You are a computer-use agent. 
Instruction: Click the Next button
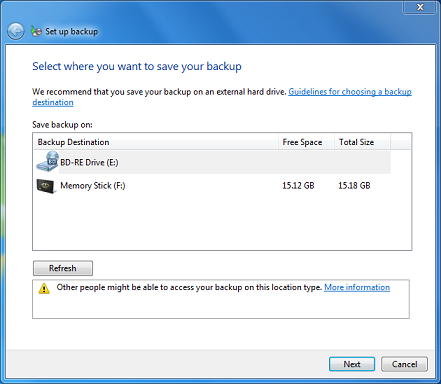(x=352, y=364)
